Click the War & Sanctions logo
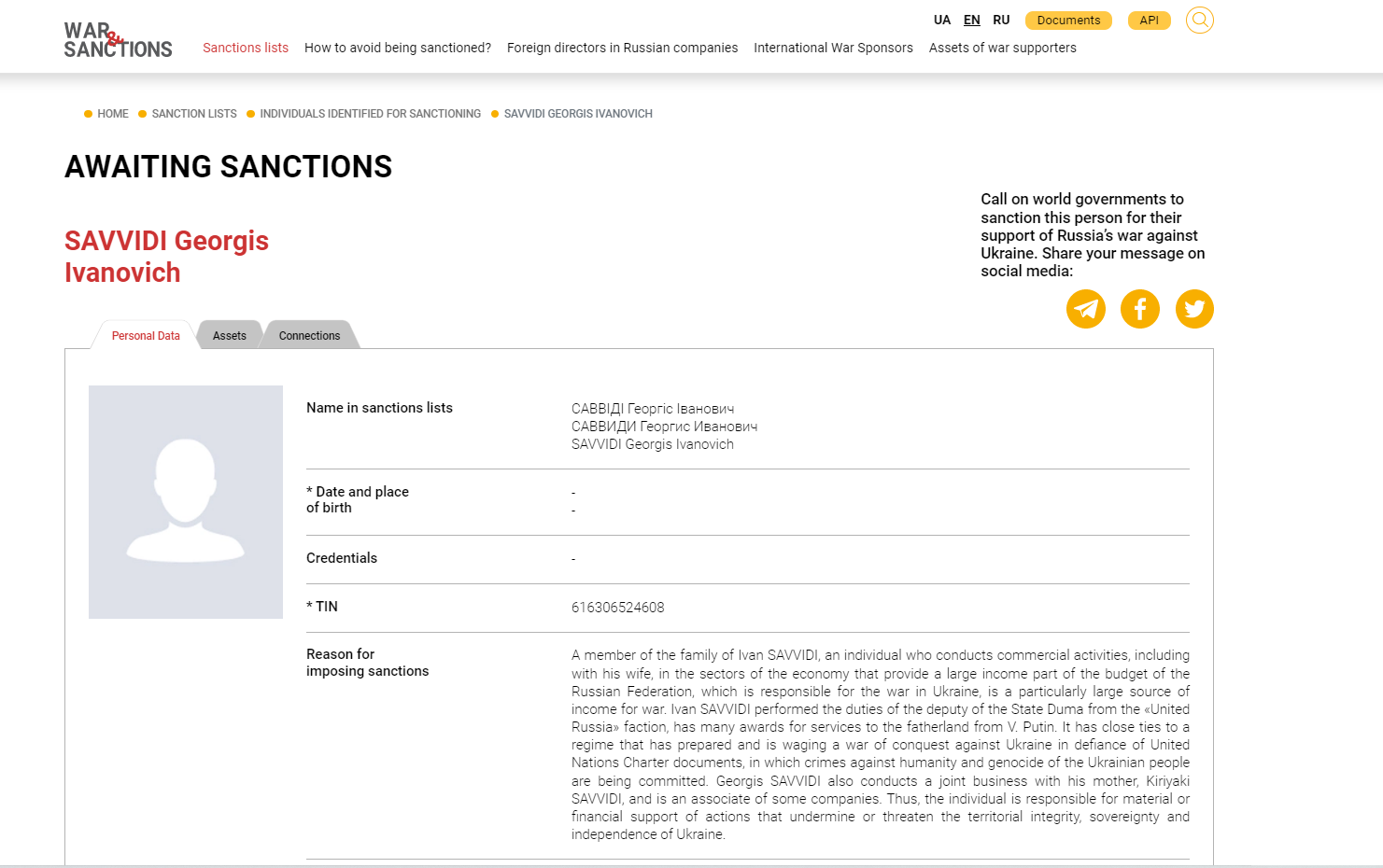 [x=118, y=40]
